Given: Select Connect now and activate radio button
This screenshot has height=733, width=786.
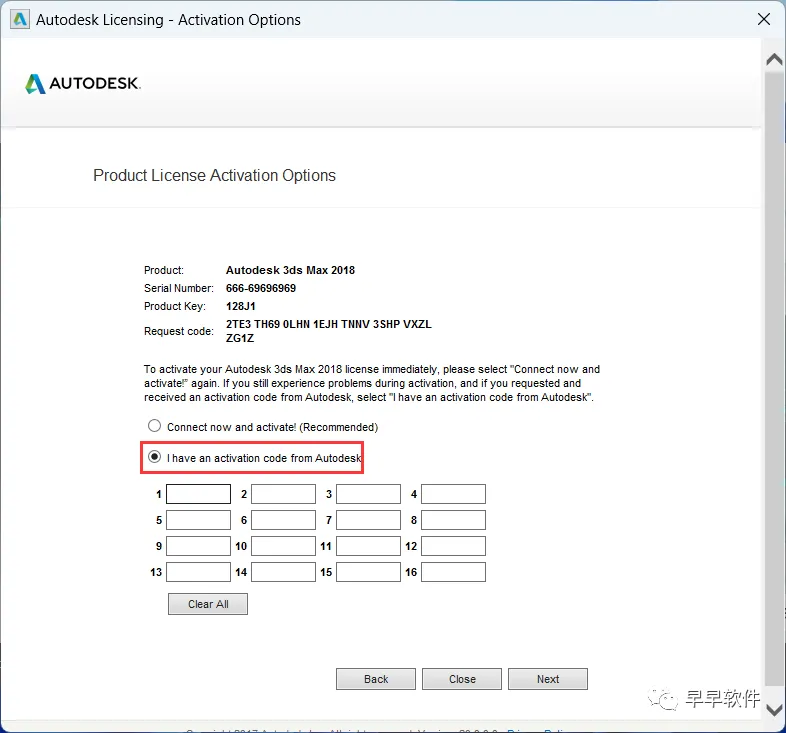Looking at the screenshot, I should click(154, 426).
